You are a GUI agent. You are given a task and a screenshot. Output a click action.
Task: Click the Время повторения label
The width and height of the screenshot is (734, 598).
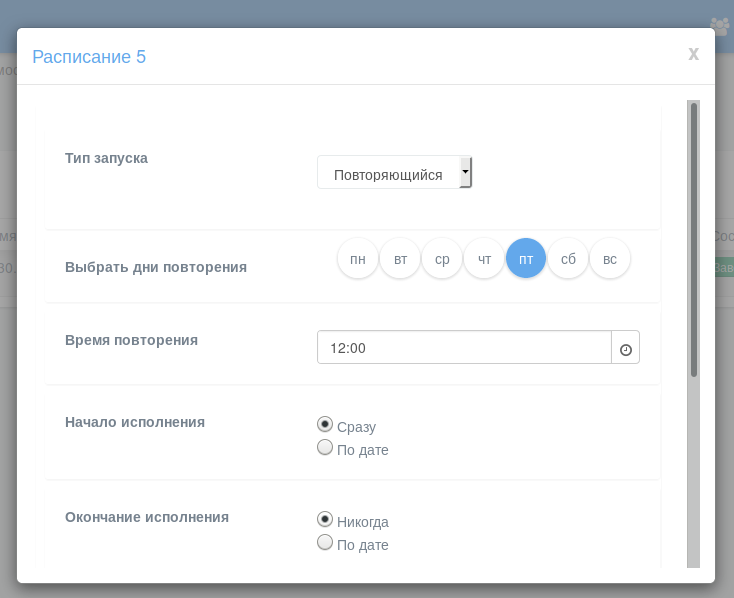tap(132, 340)
